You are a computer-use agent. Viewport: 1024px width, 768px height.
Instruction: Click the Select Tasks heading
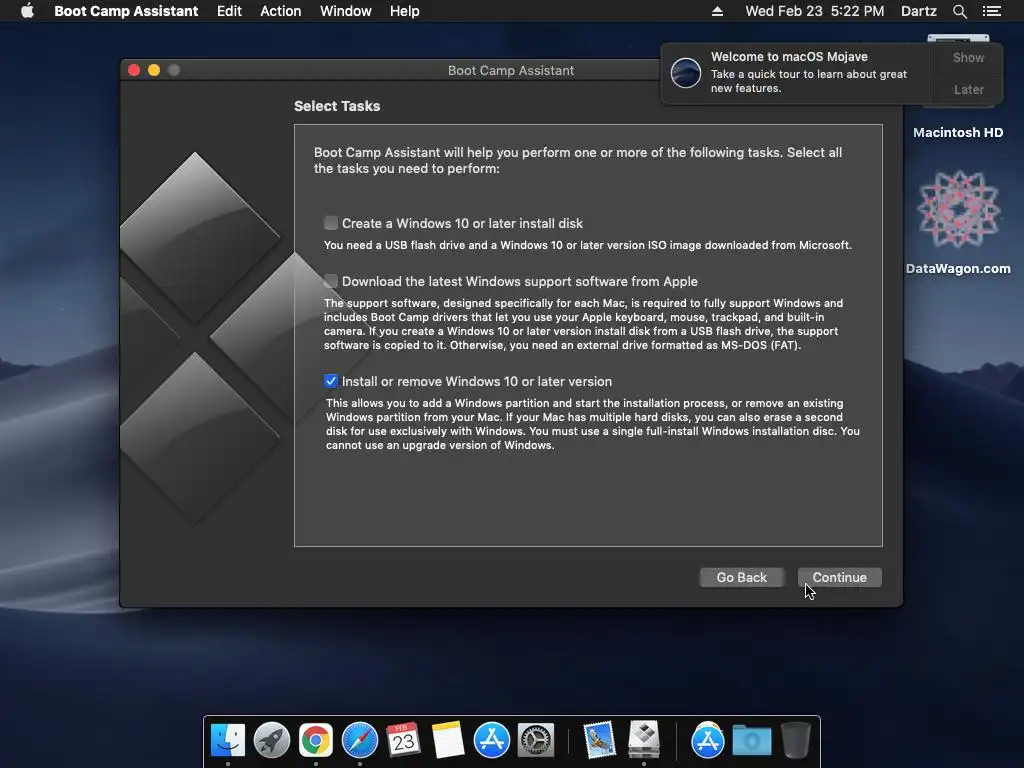tap(337, 106)
